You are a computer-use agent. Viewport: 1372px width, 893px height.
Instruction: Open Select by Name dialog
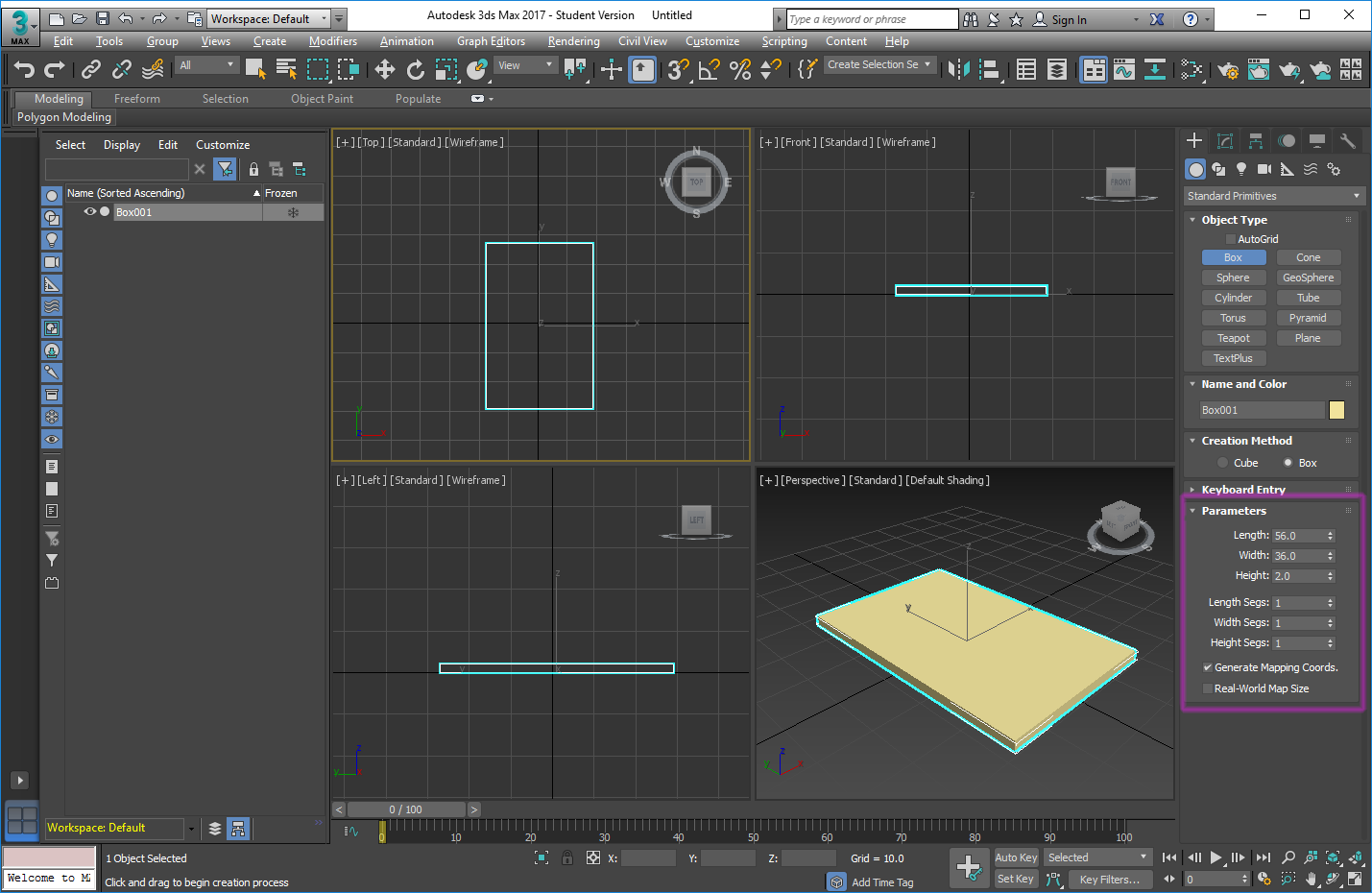coord(286,69)
